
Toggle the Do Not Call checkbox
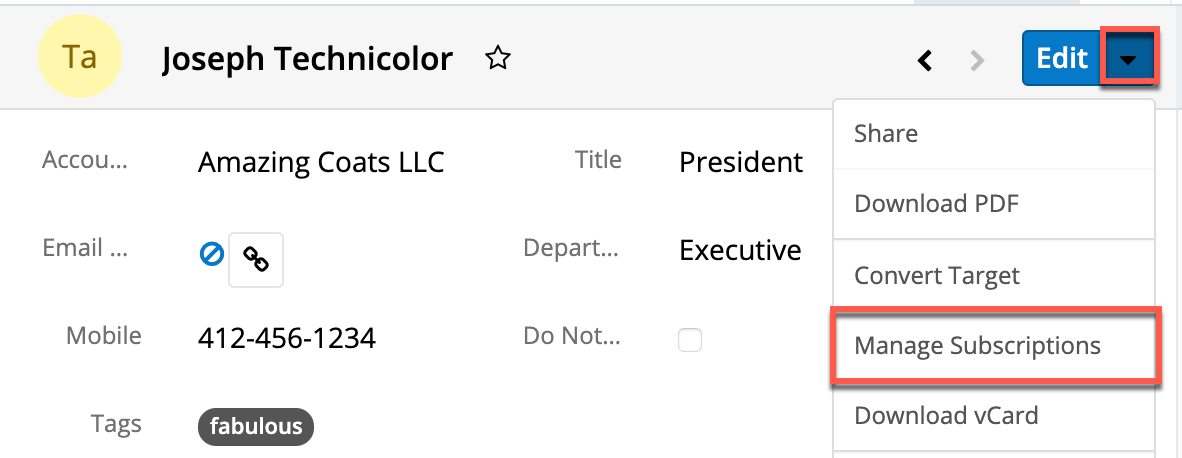coord(690,340)
